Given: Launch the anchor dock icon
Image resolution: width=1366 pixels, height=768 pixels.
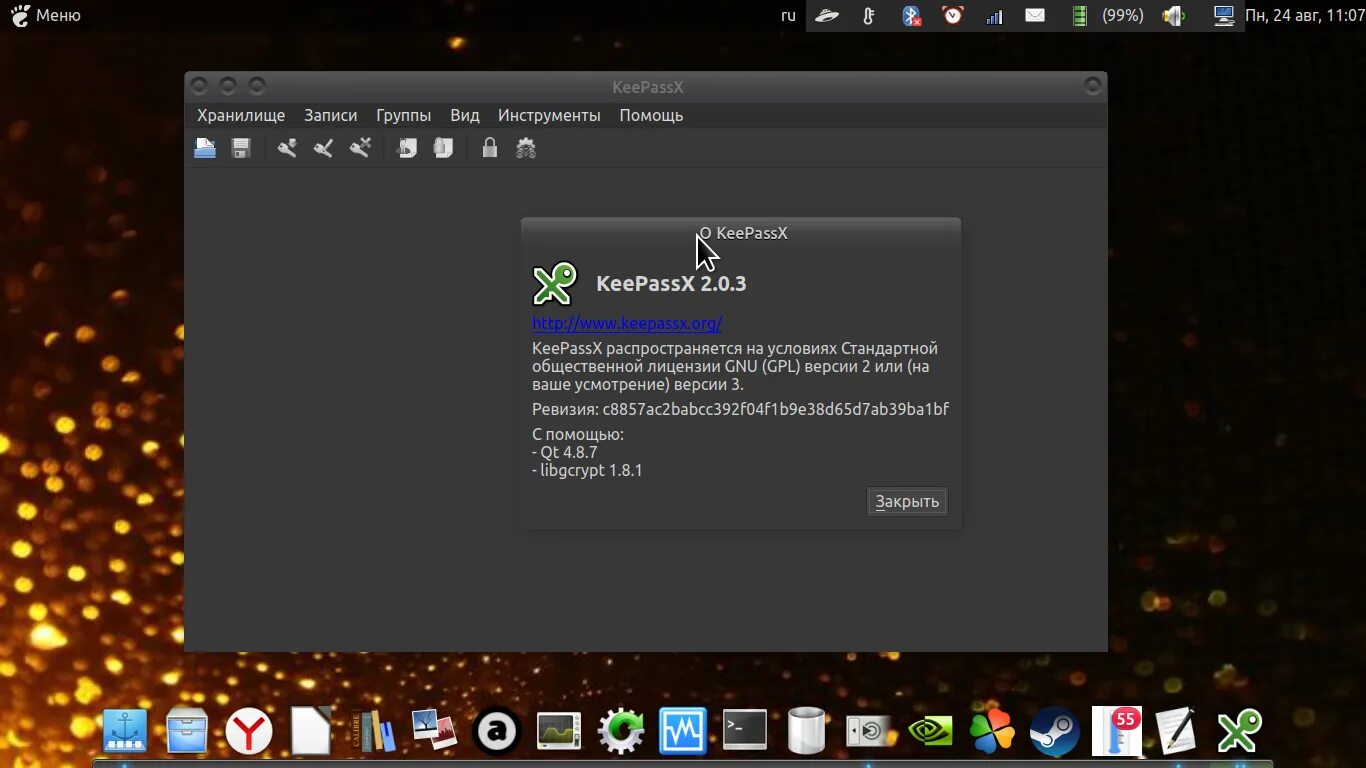Looking at the screenshot, I should [125, 731].
